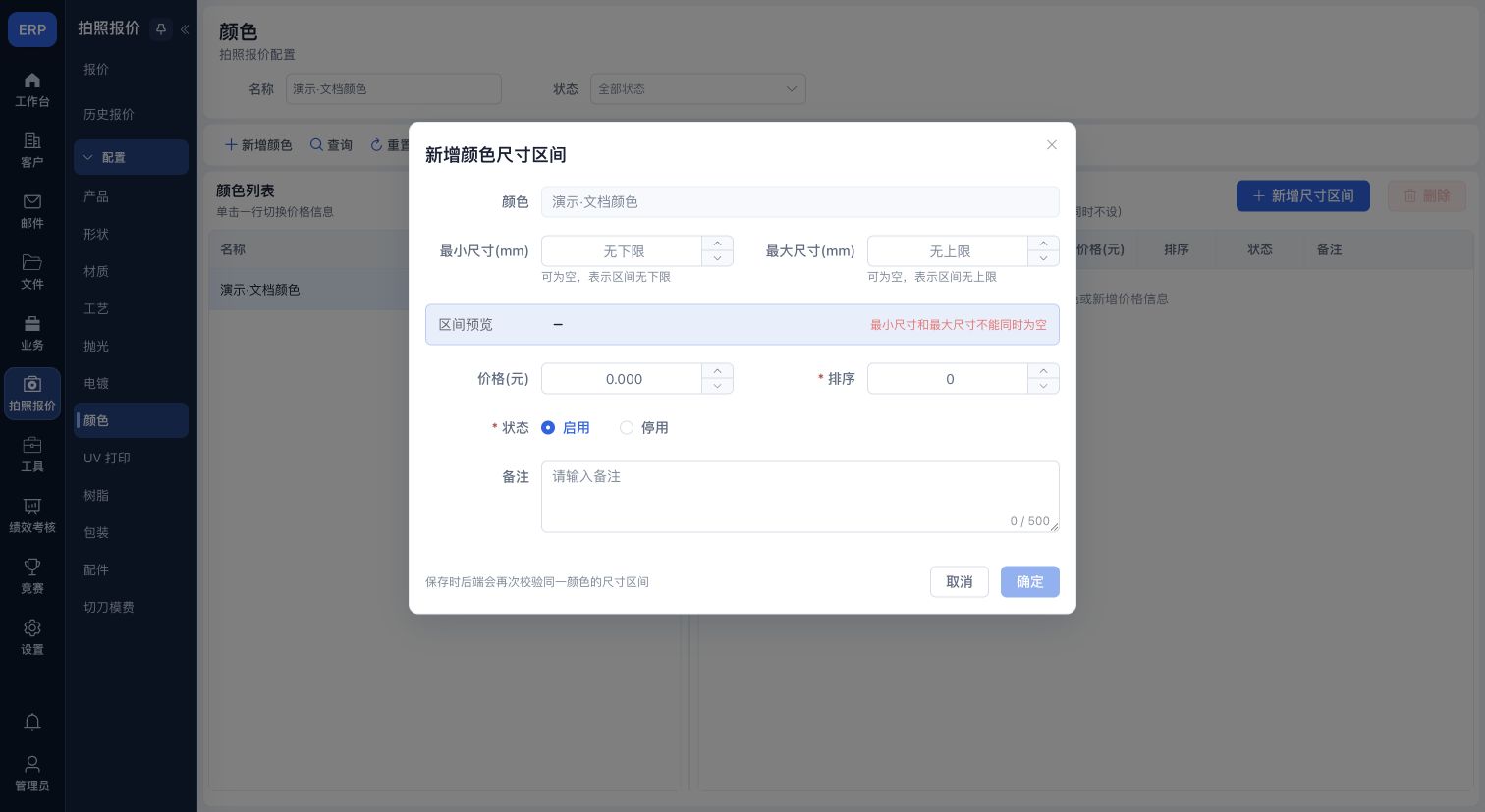Open the 管理员 user profile icon
The width and height of the screenshot is (1485, 812).
coord(32,764)
